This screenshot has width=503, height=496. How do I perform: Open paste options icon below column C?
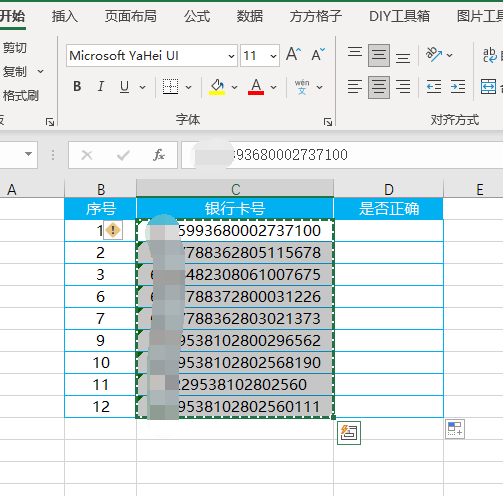349,433
